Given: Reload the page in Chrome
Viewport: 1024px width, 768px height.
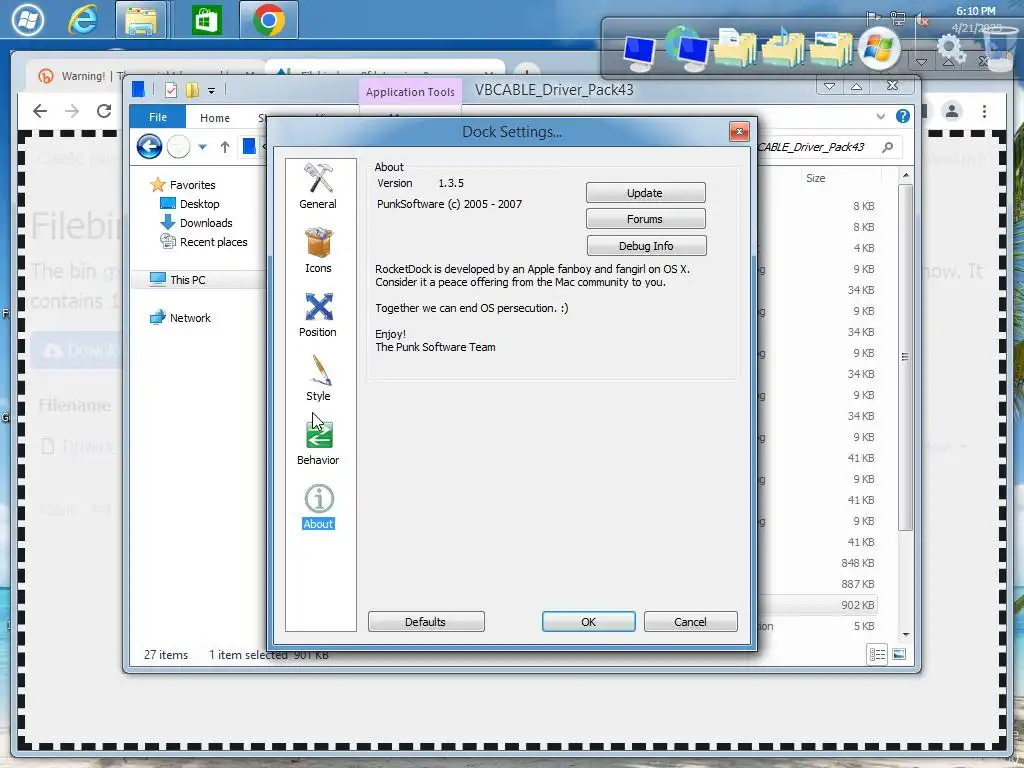Looking at the screenshot, I should (x=104, y=111).
